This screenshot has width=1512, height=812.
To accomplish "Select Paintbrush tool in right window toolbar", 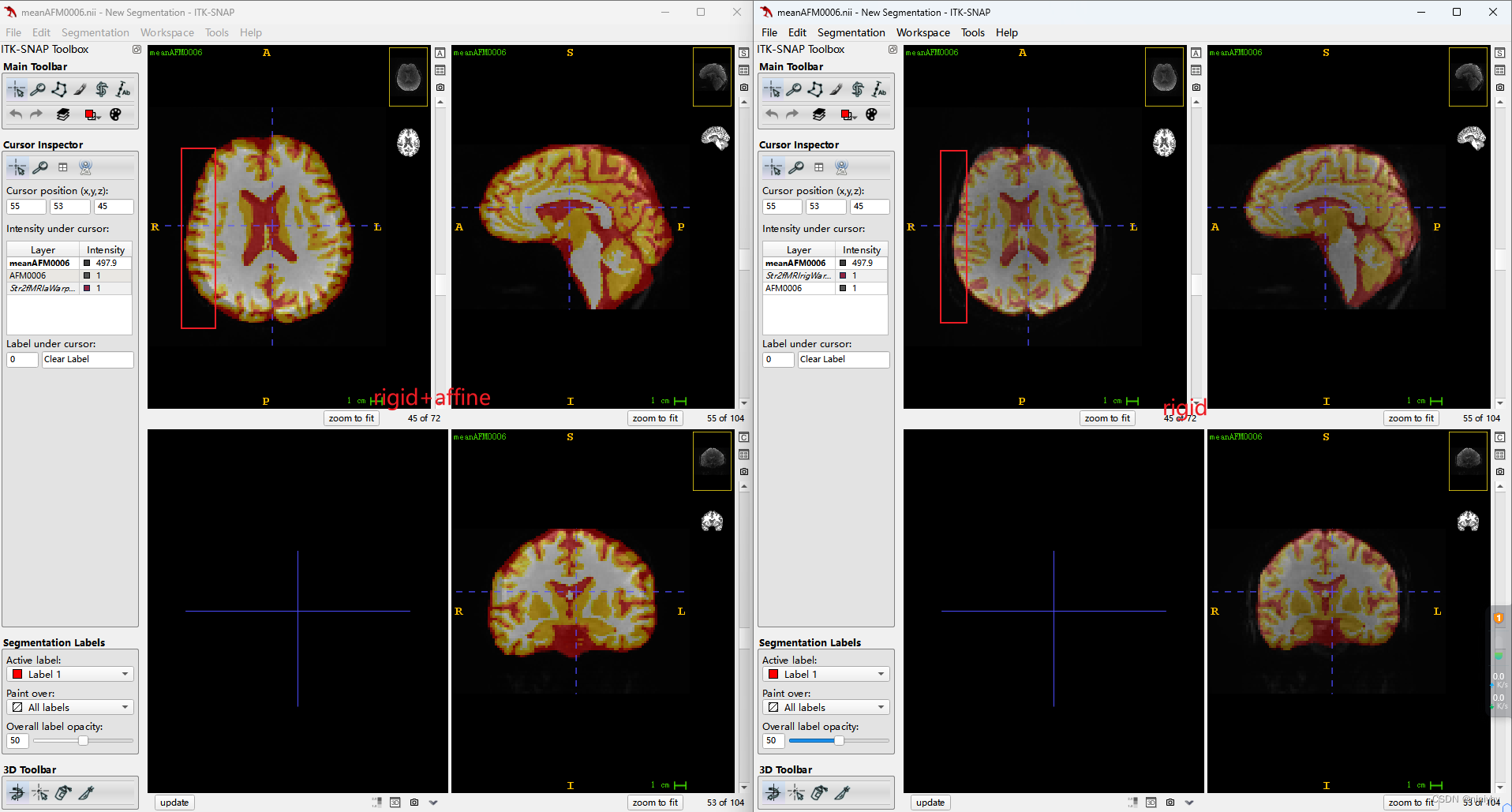I will 836,90.
